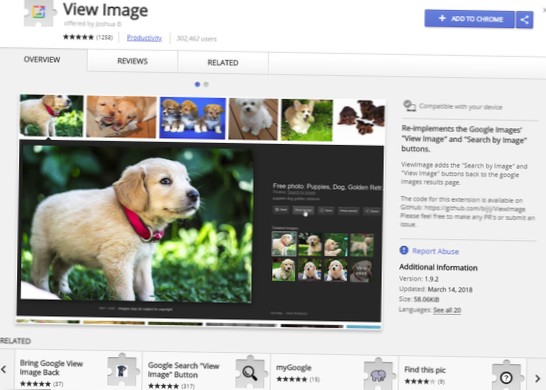The image size is (546, 390).
Task: Click the RELATED section heading at bottom
Action: pyautogui.click(x=15, y=341)
